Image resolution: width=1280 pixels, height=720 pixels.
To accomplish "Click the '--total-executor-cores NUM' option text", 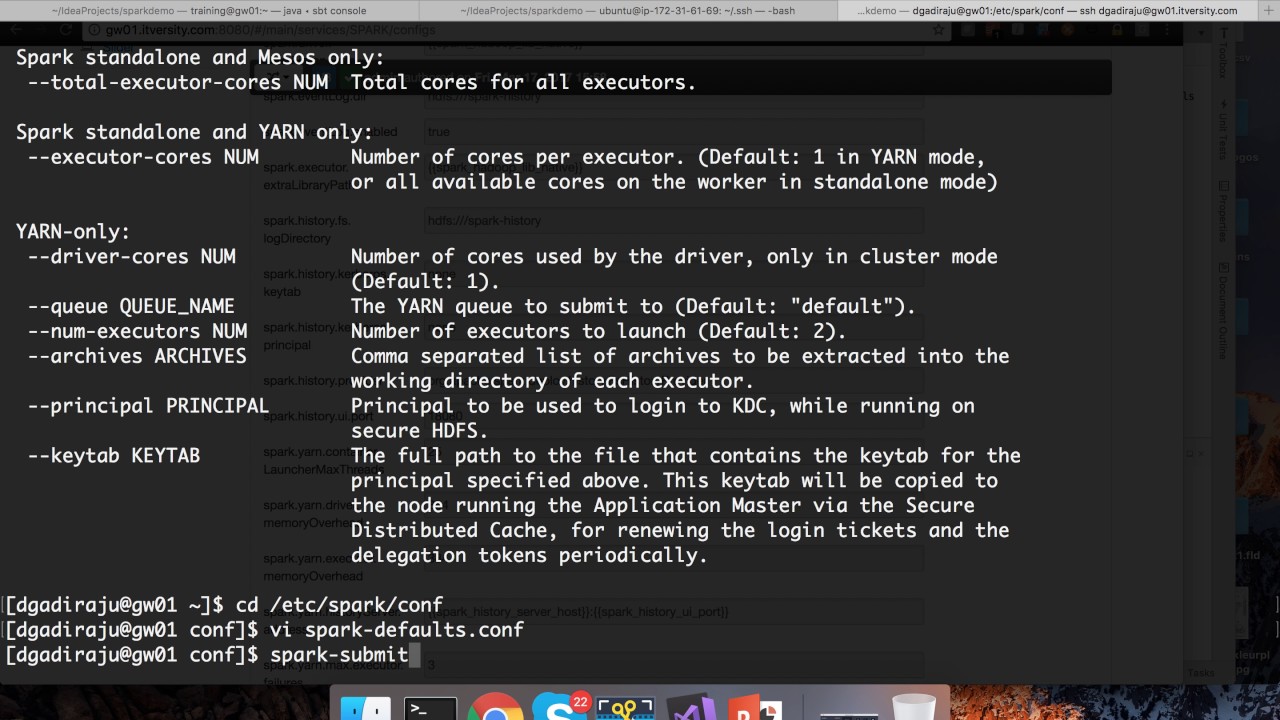I will pyautogui.click(x=178, y=82).
